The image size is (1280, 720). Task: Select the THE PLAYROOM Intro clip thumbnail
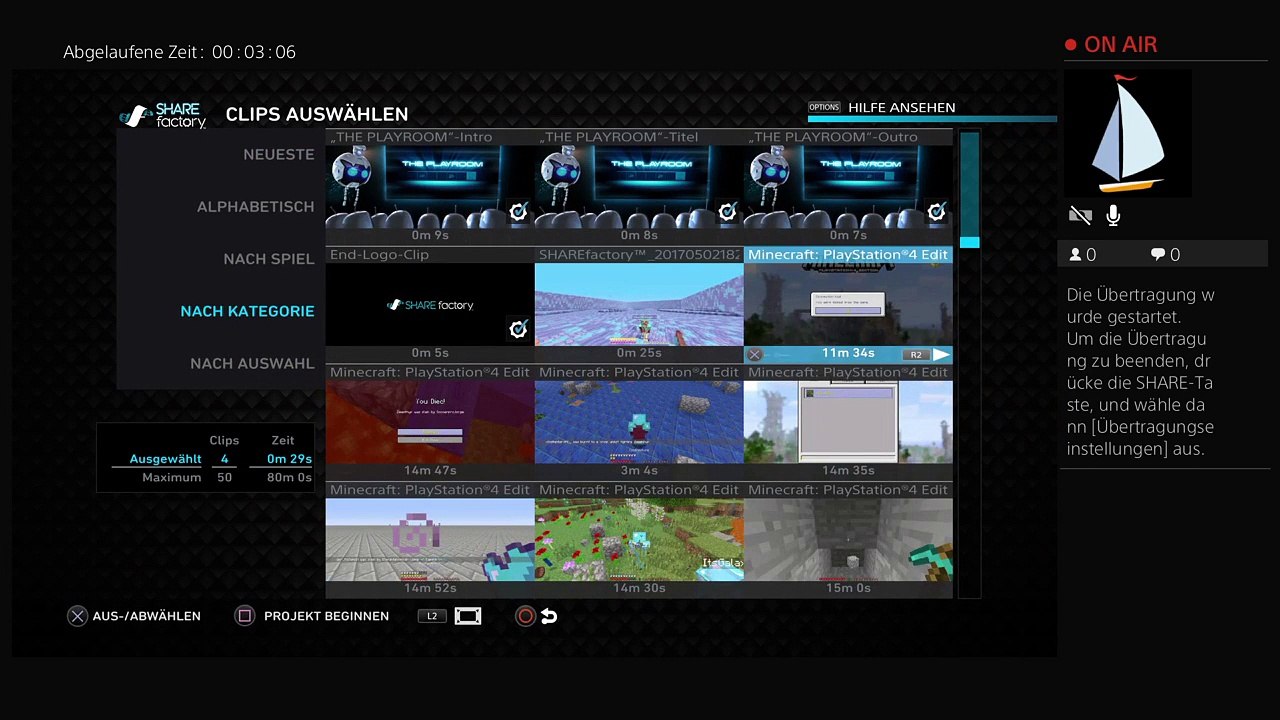point(430,187)
